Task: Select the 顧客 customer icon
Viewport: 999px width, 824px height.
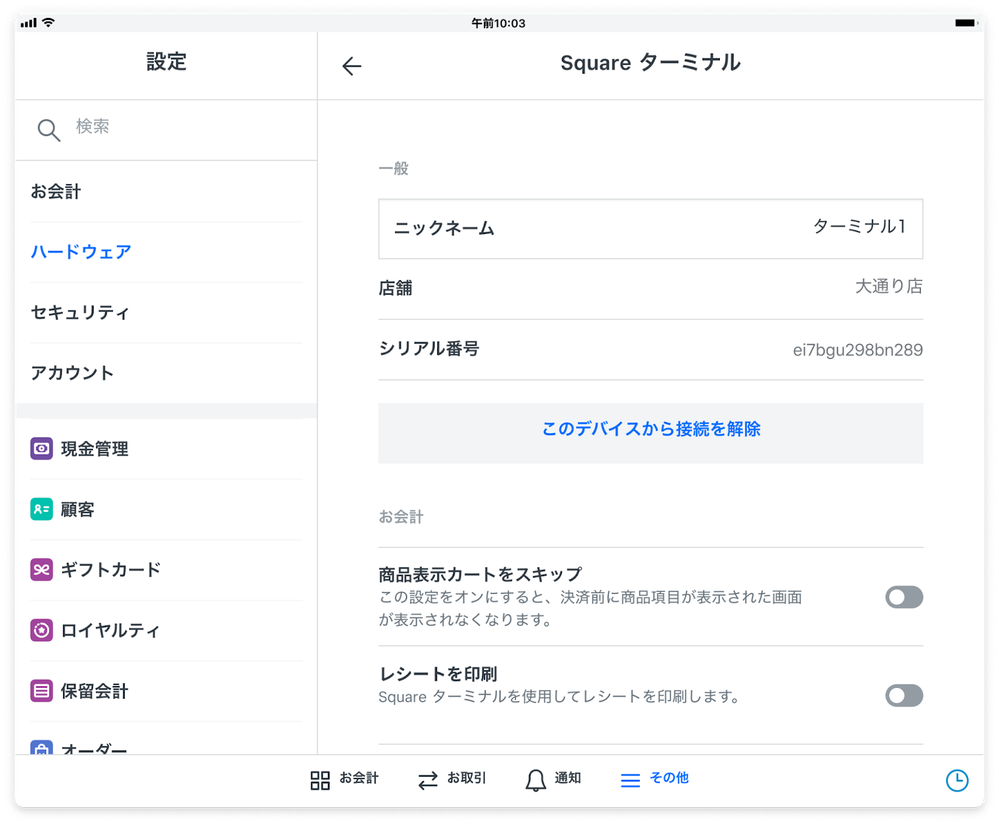Action: (x=42, y=510)
